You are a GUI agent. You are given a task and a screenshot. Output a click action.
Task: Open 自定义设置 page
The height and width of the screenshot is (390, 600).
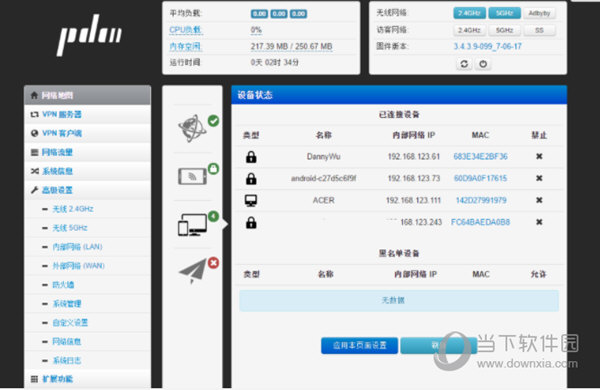(x=70, y=322)
